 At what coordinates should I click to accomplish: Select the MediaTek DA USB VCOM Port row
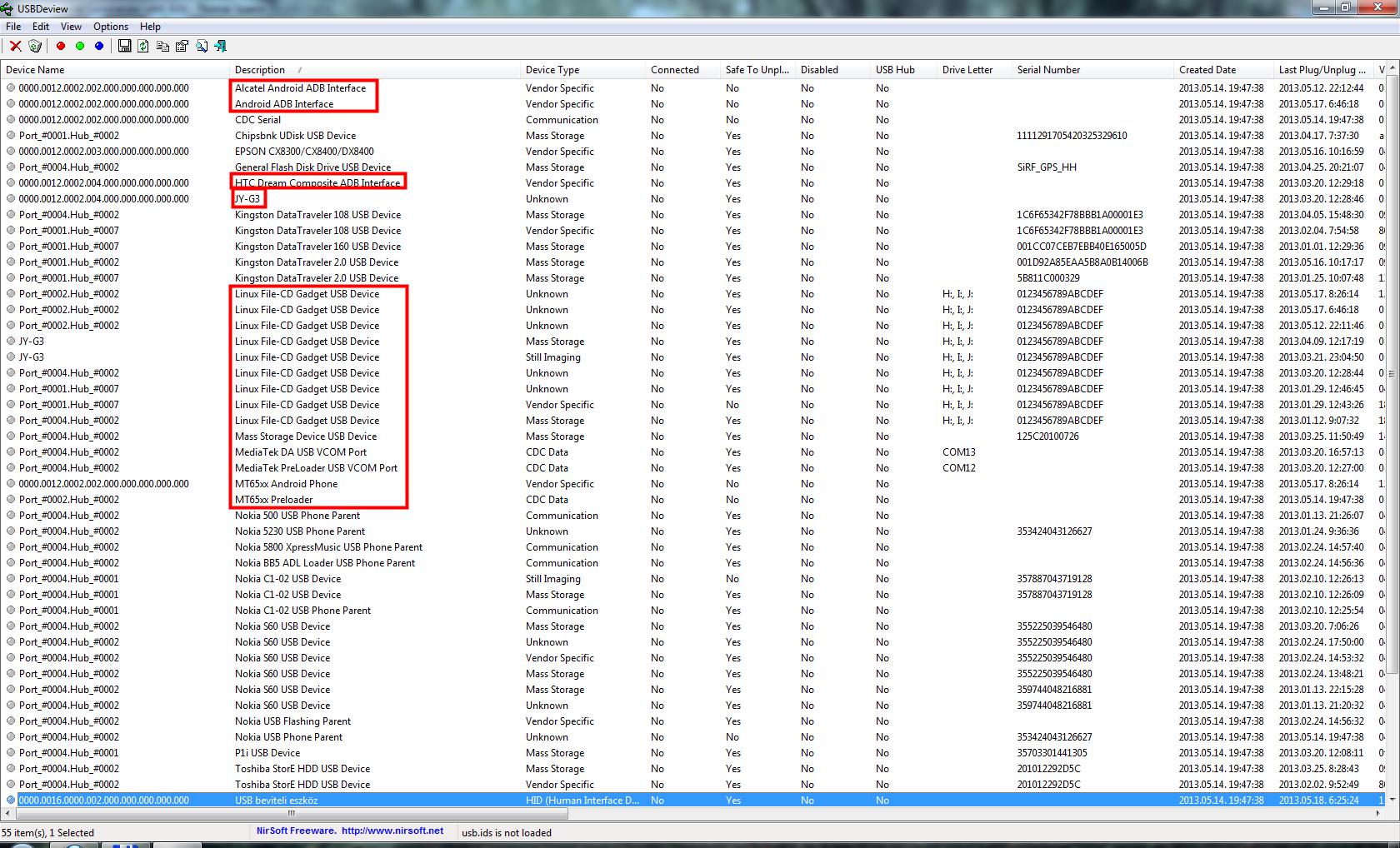(693, 452)
